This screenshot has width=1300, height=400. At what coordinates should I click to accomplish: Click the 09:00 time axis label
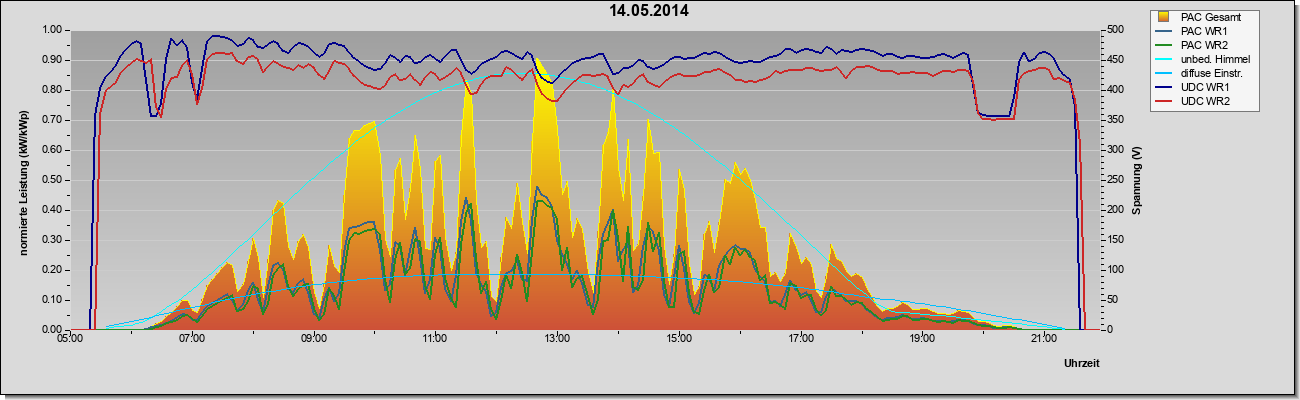tap(313, 340)
